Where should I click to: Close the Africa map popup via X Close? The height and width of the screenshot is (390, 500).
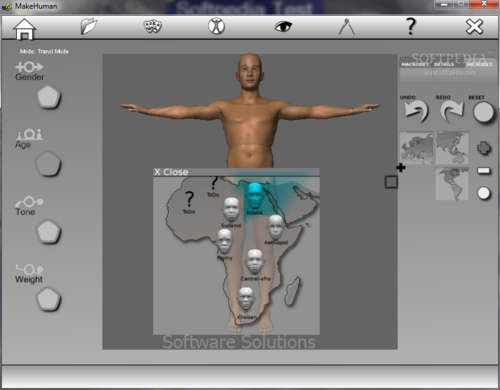[171, 172]
